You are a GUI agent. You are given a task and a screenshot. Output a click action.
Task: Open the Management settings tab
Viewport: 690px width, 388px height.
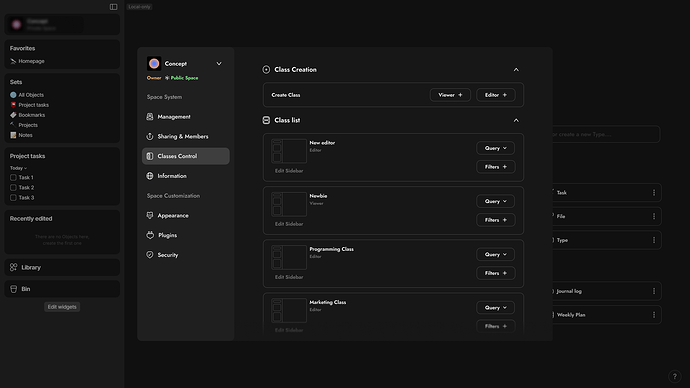click(186, 117)
